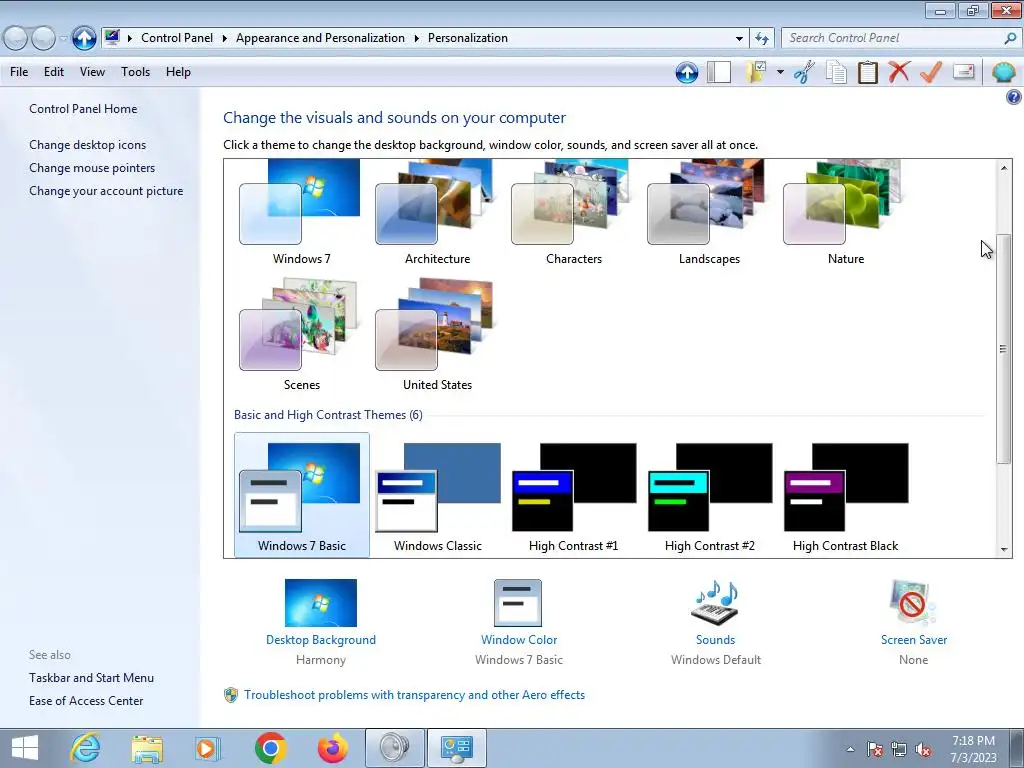
Task: Show hidden system tray icons arrow
Action: coord(850,749)
